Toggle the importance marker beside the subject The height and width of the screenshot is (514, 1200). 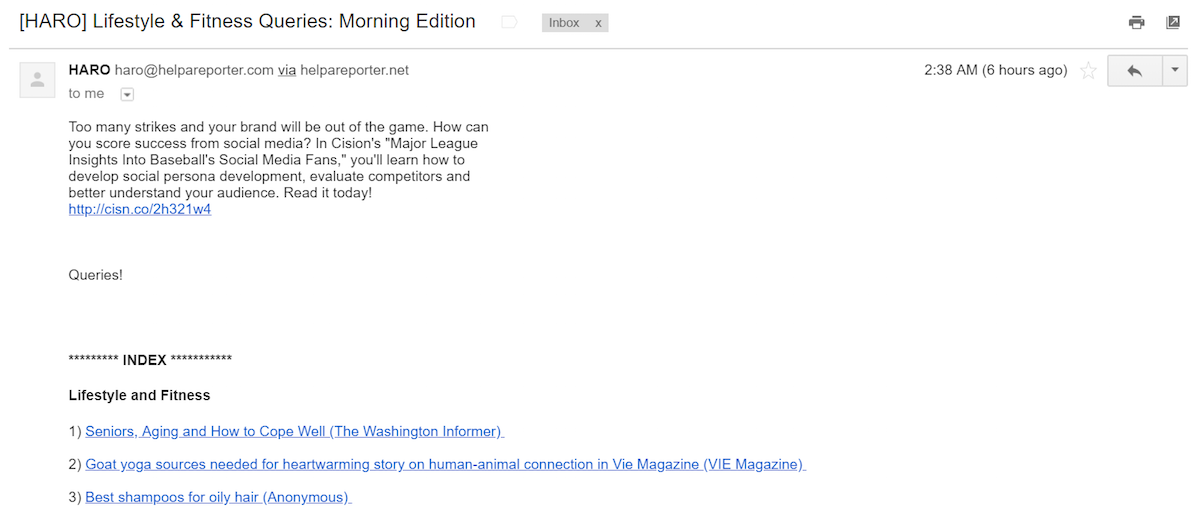point(509,22)
